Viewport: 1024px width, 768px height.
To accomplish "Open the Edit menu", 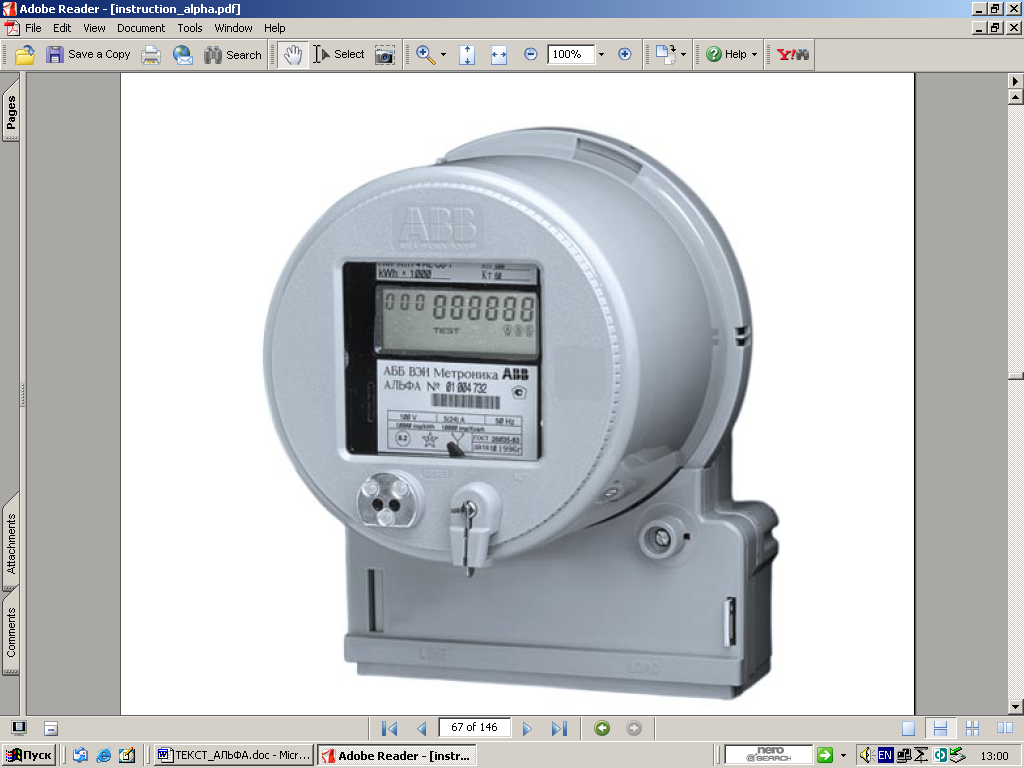I will pos(62,28).
